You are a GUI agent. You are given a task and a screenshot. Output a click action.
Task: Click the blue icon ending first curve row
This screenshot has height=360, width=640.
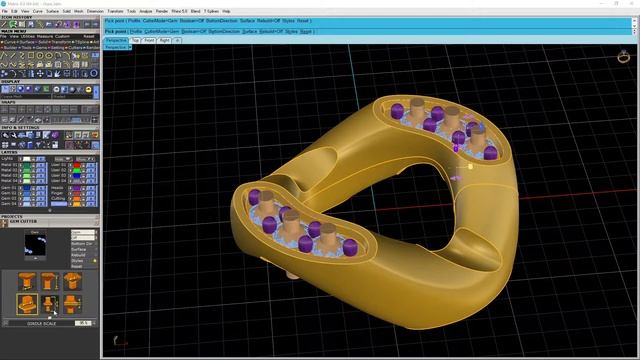pyautogui.click(x=95, y=55)
